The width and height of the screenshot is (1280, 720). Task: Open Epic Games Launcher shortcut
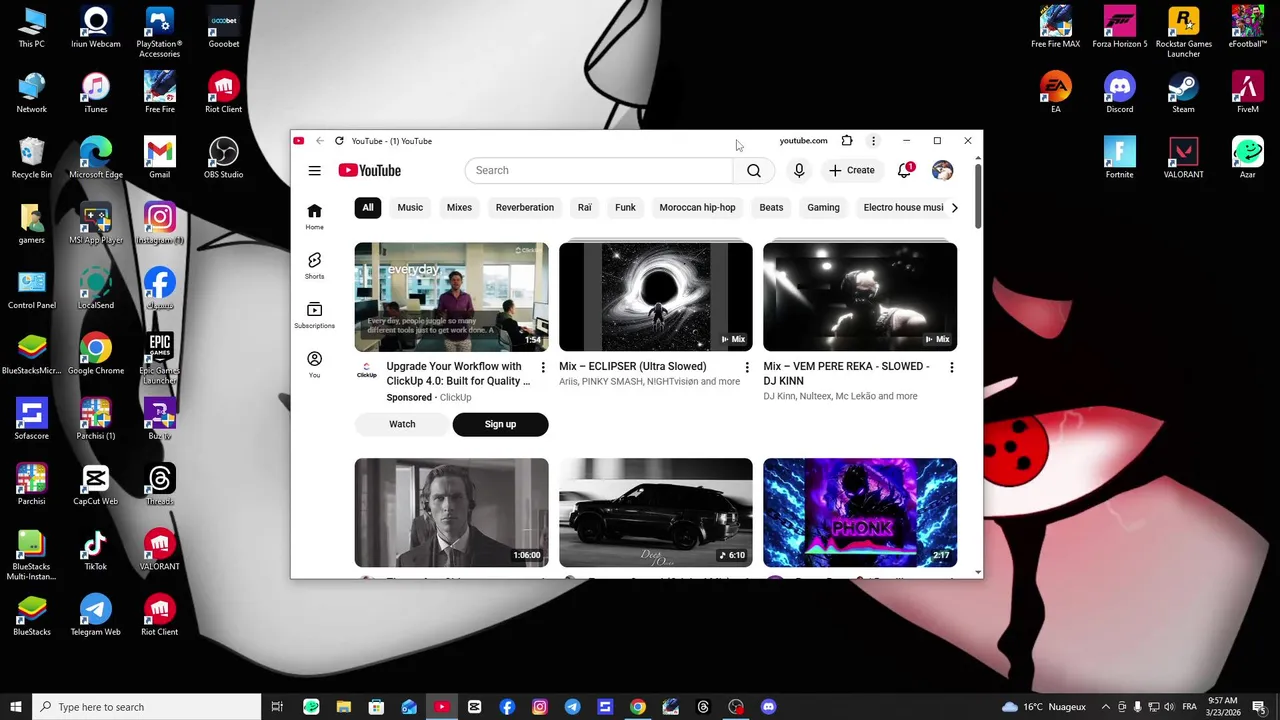point(160,358)
